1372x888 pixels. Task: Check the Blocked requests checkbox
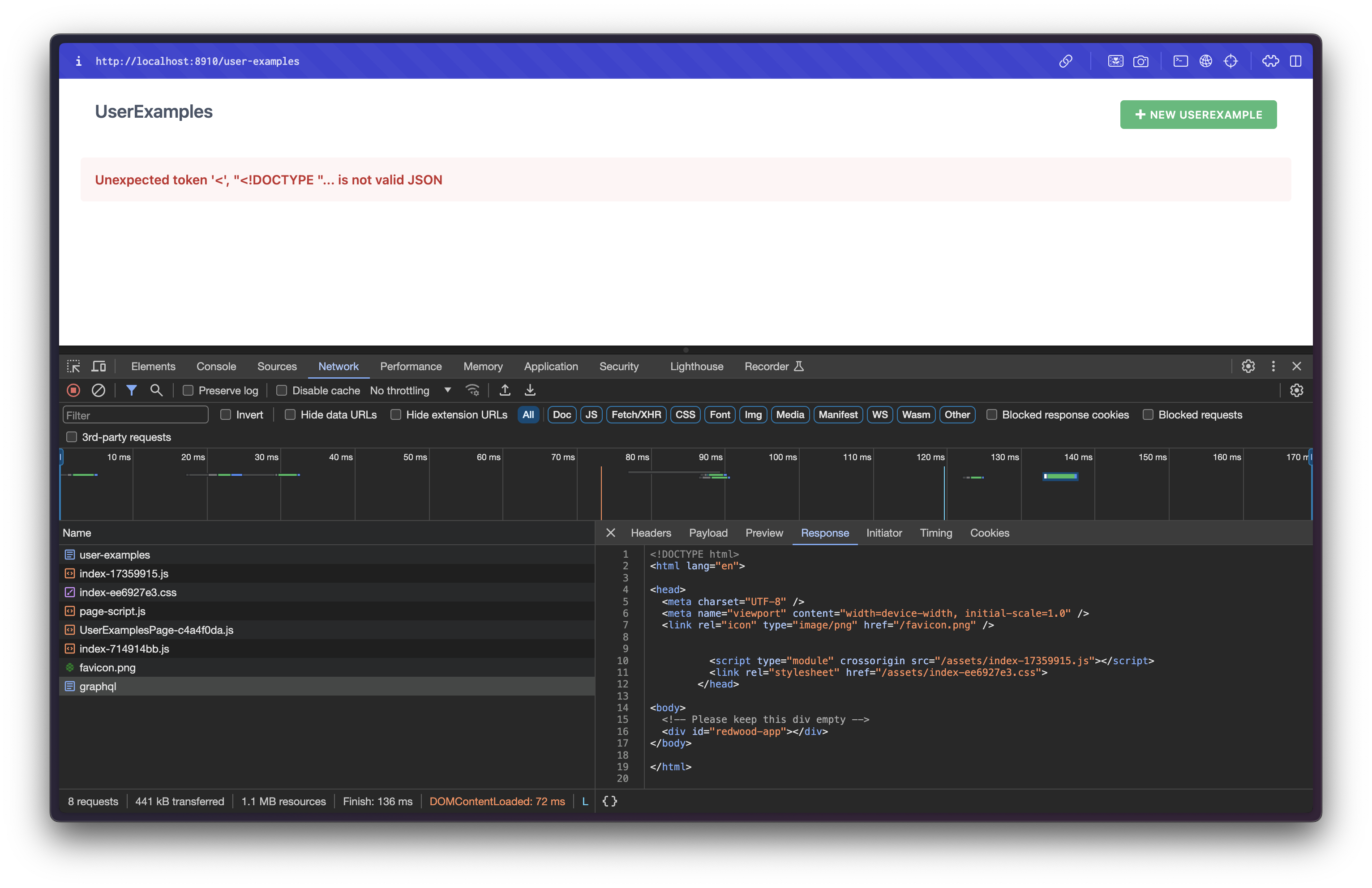[x=1148, y=415]
